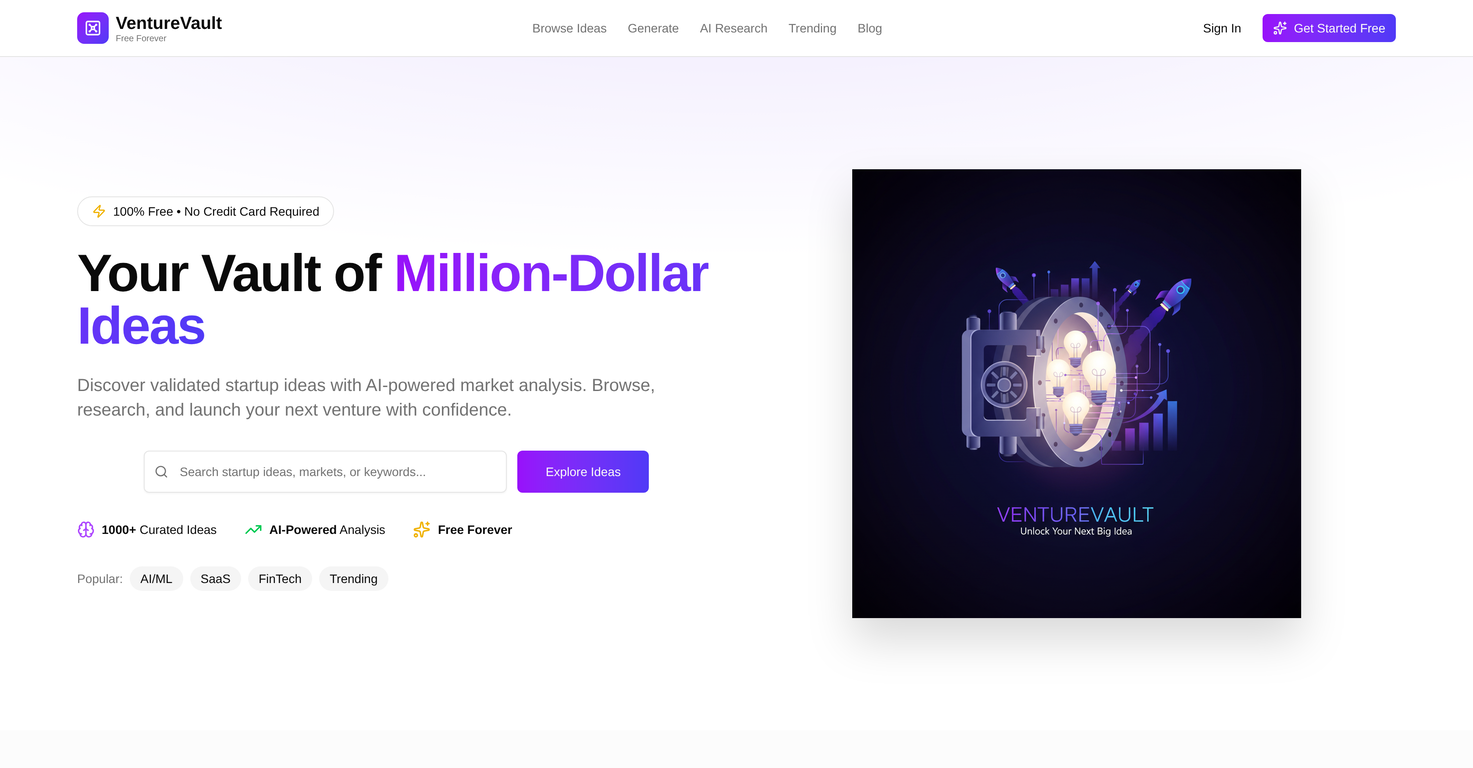Click the brain icon beside 1000+ Curated Ideas
The width and height of the screenshot is (1473, 768).
[85, 529]
